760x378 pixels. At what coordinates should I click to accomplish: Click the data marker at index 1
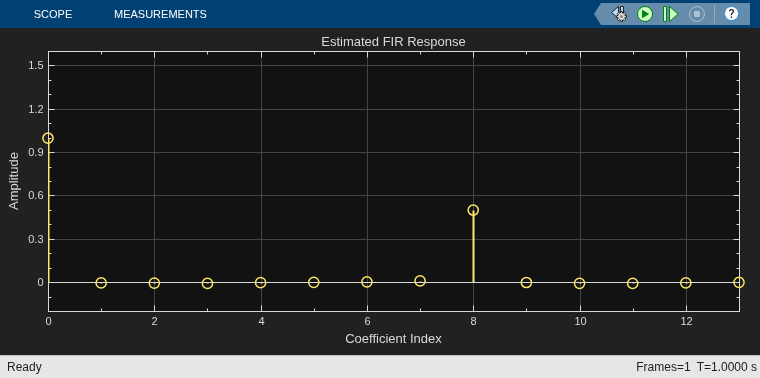coord(101,283)
